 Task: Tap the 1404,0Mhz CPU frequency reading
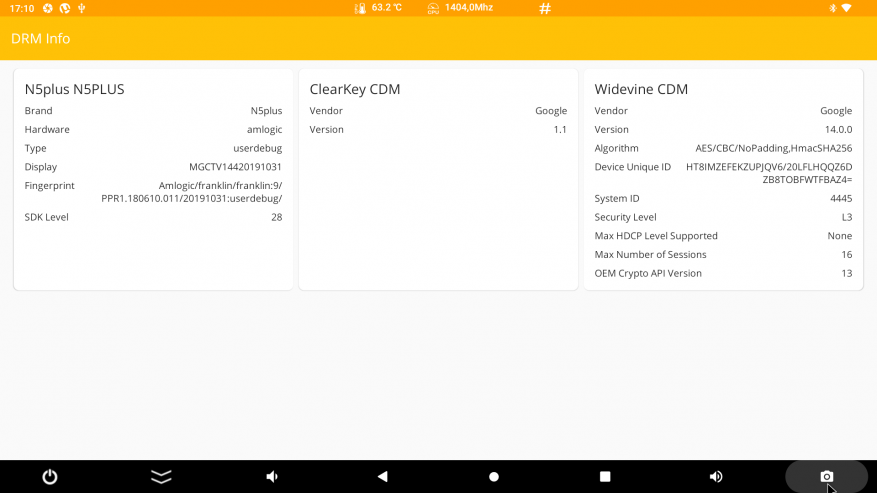469,8
